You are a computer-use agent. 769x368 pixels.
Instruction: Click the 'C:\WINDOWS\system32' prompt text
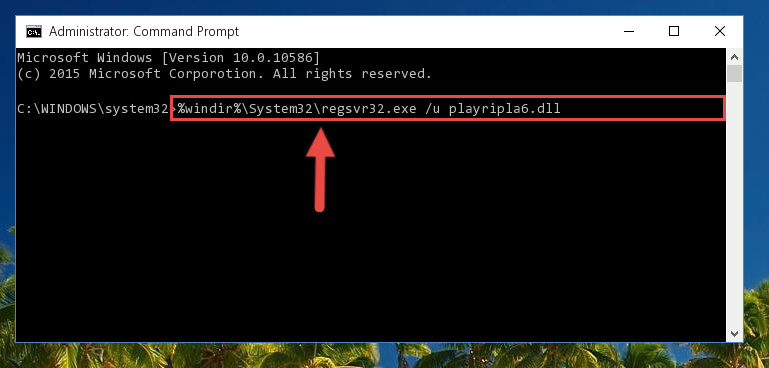pos(93,109)
